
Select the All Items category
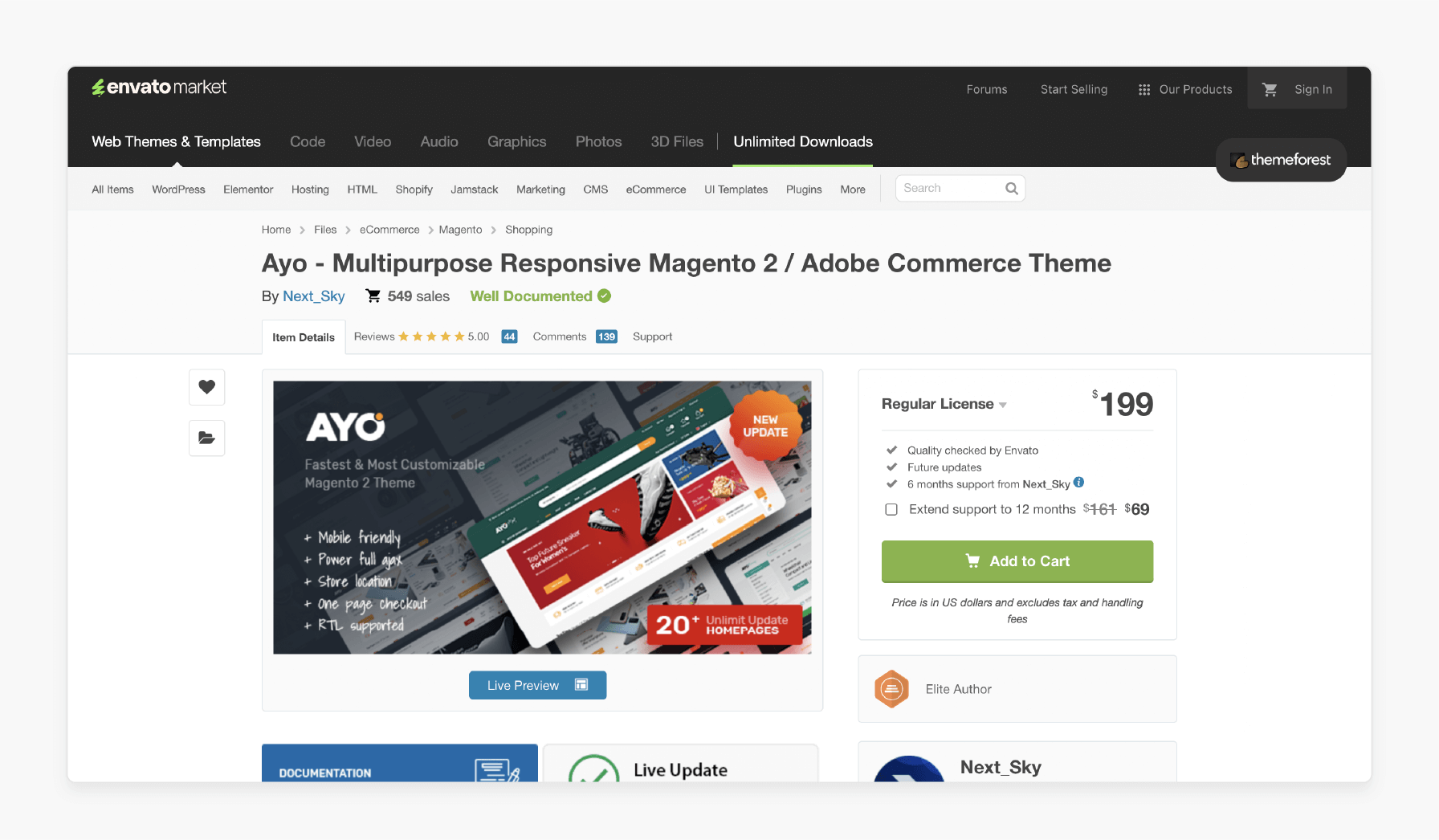[112, 190]
